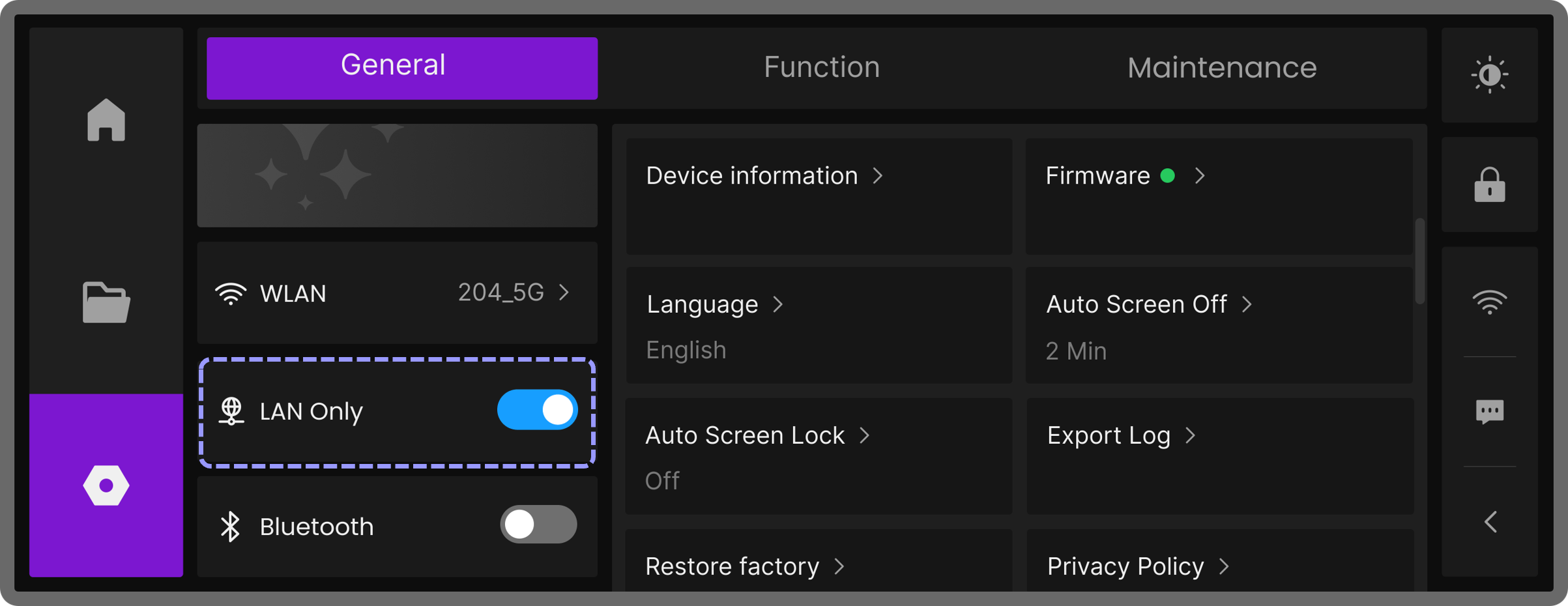Screen dimensions: 1568x606
Task: Click the Wi-Fi status icon on right panel
Action: coord(1489,302)
